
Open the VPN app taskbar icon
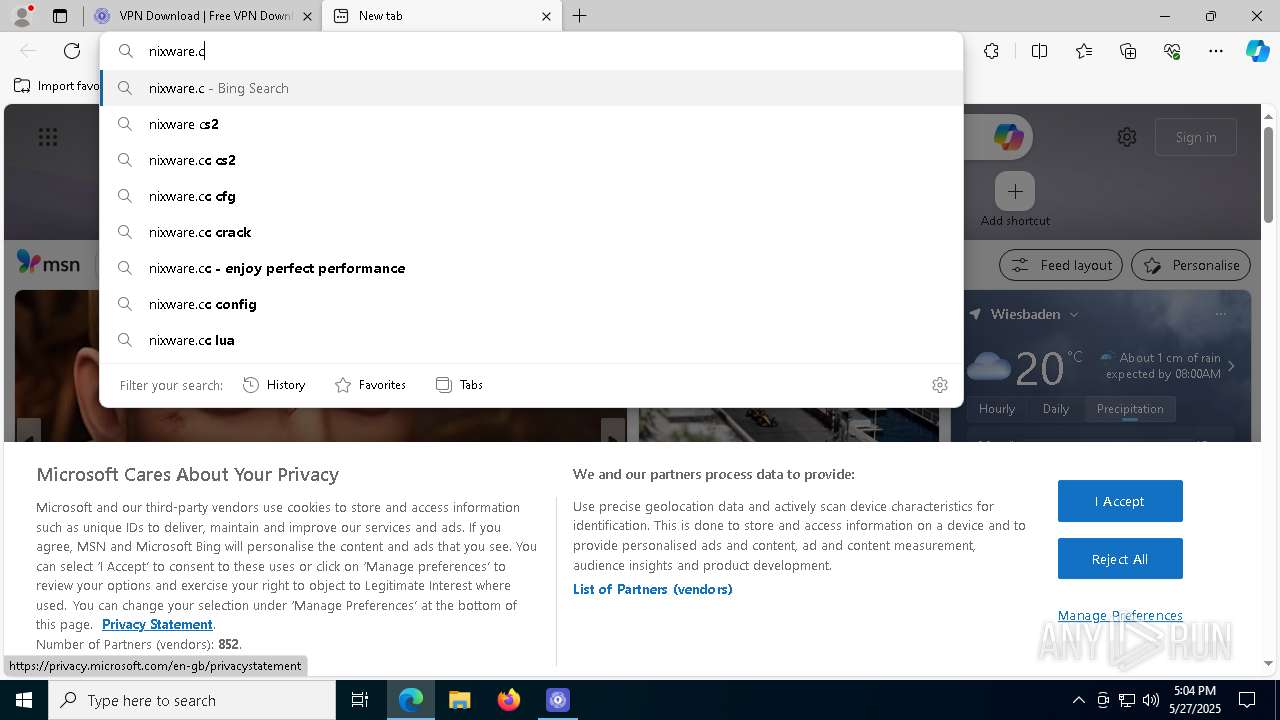pyautogui.click(x=558, y=700)
